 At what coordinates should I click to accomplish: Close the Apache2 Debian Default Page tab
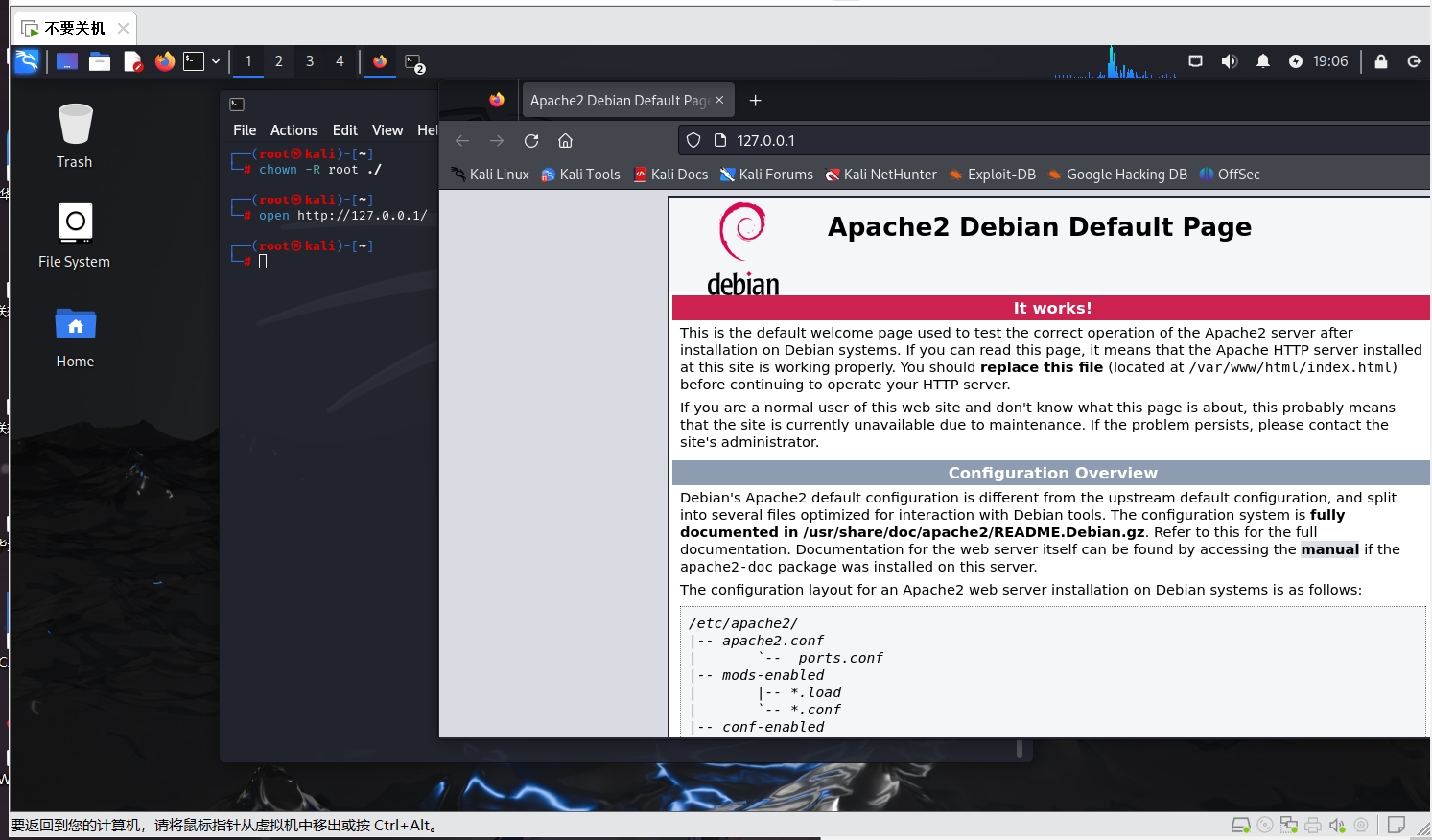point(719,101)
